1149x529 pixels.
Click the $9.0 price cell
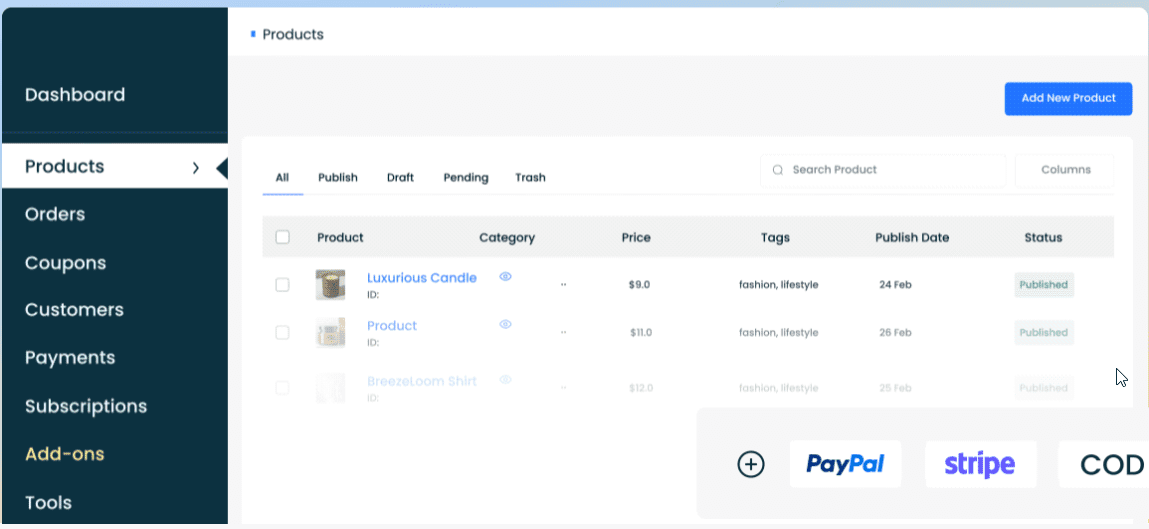point(639,284)
